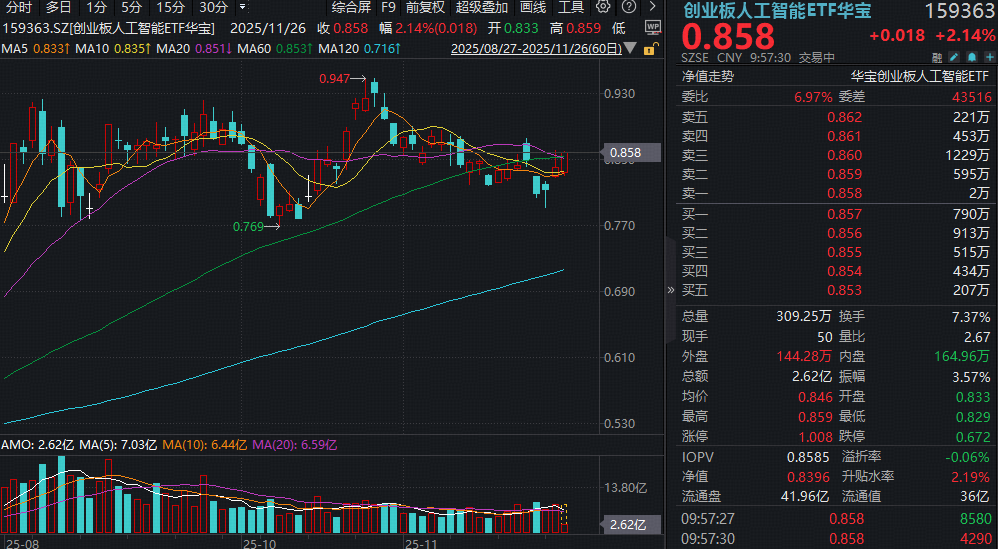Toggle 超级叠加 overlay mode
This screenshot has width=998, height=549.
pos(482,7)
